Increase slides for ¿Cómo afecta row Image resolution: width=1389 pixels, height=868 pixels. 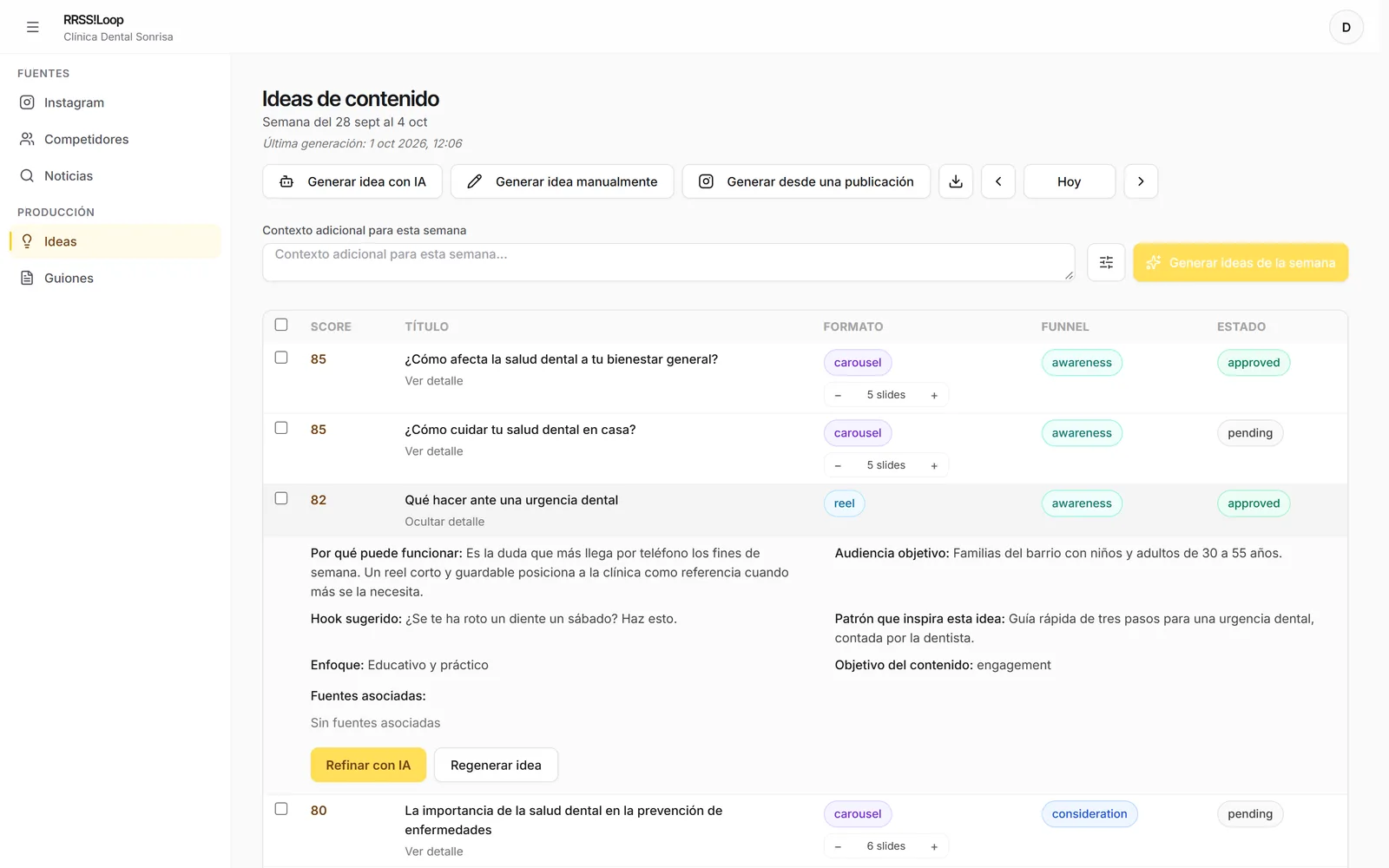tap(934, 395)
